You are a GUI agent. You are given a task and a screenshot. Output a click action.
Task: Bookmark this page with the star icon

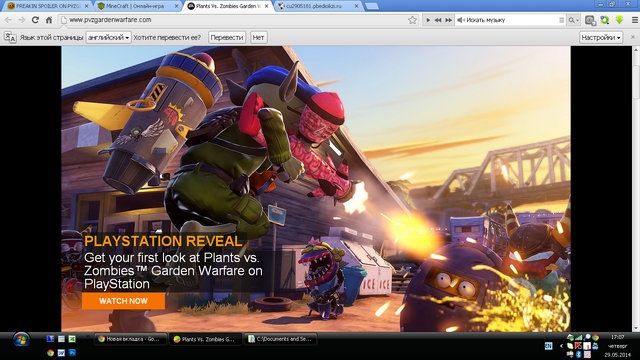(413, 20)
